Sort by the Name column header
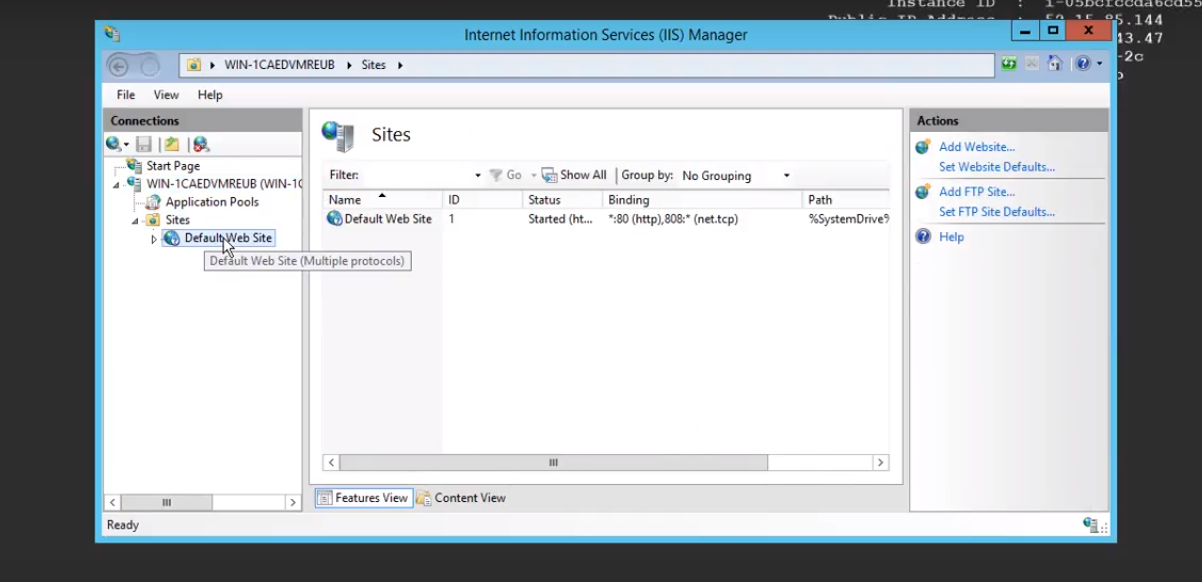Image resolution: width=1202 pixels, height=582 pixels. pos(381,200)
